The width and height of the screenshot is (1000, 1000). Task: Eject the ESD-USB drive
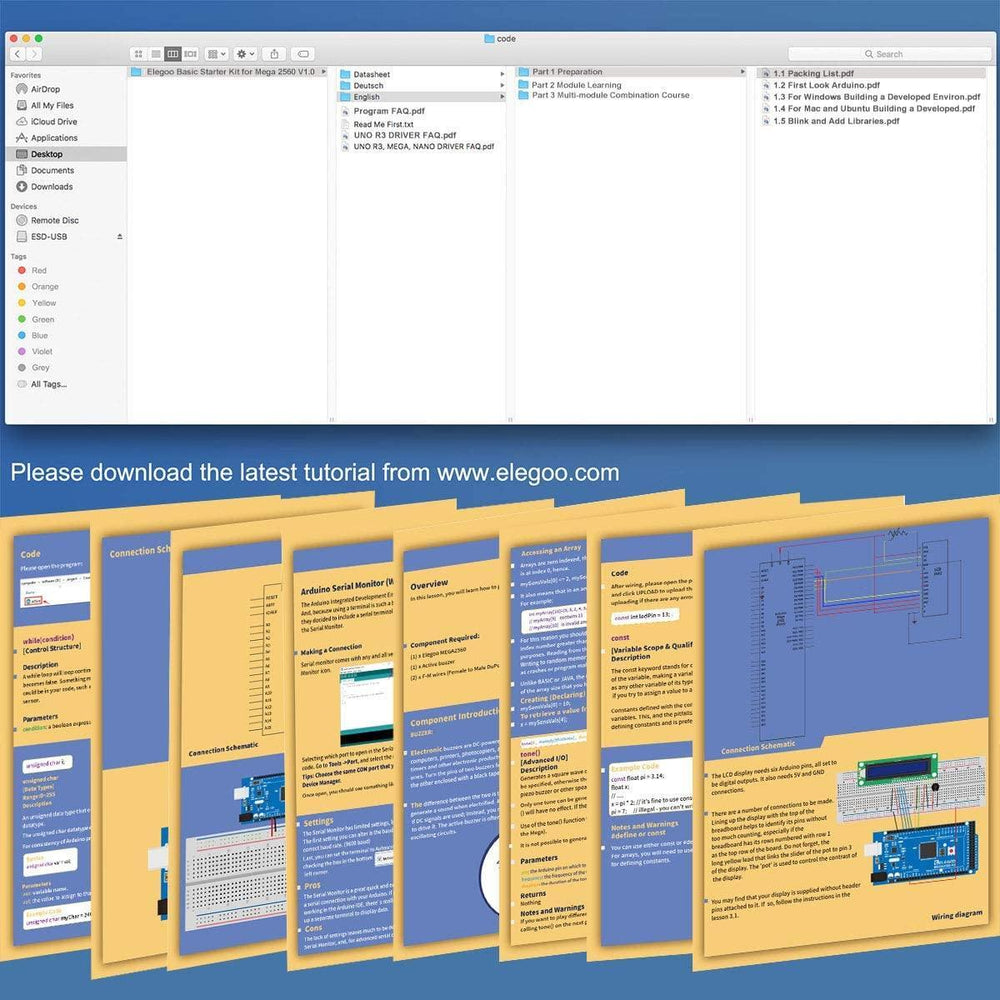click(x=120, y=237)
